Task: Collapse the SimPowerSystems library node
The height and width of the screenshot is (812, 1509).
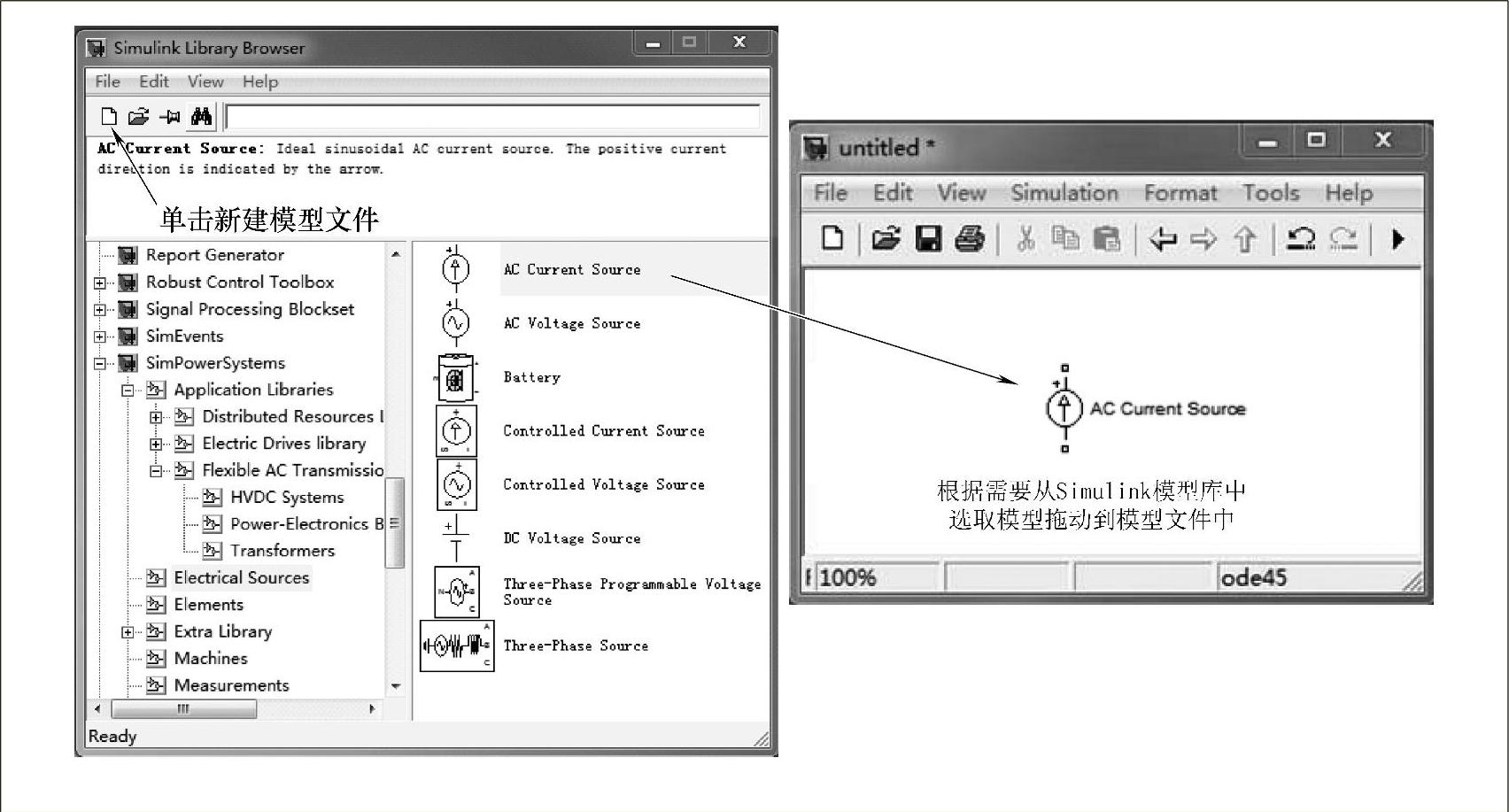Action: click(100, 363)
